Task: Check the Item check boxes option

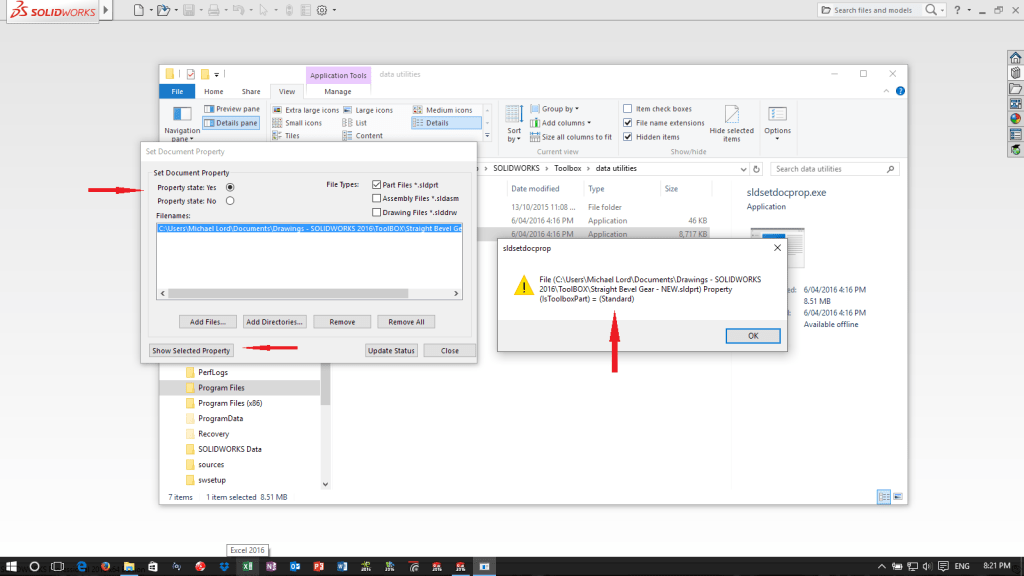Action: point(627,109)
